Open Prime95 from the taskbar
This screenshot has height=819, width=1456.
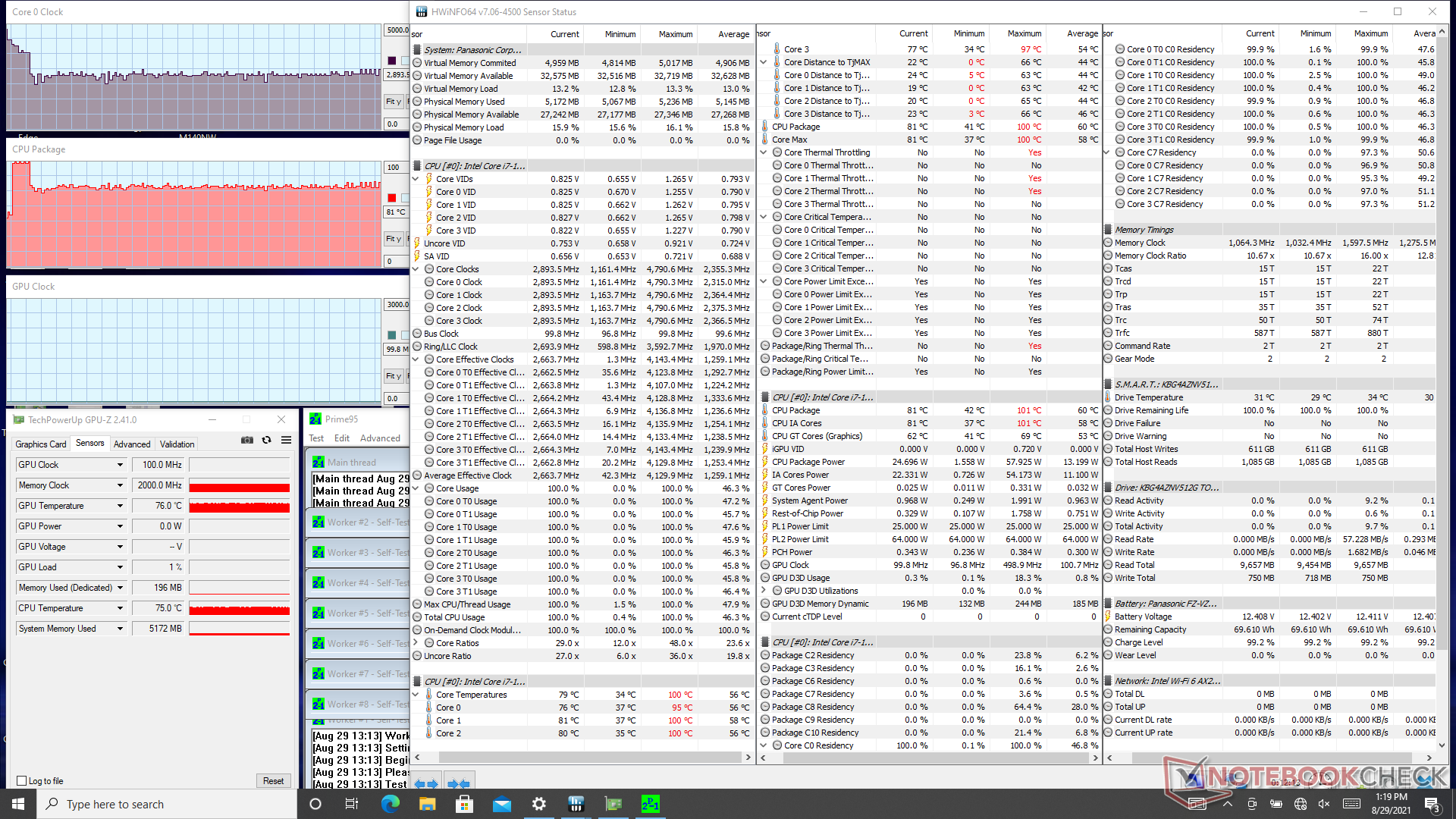650,804
